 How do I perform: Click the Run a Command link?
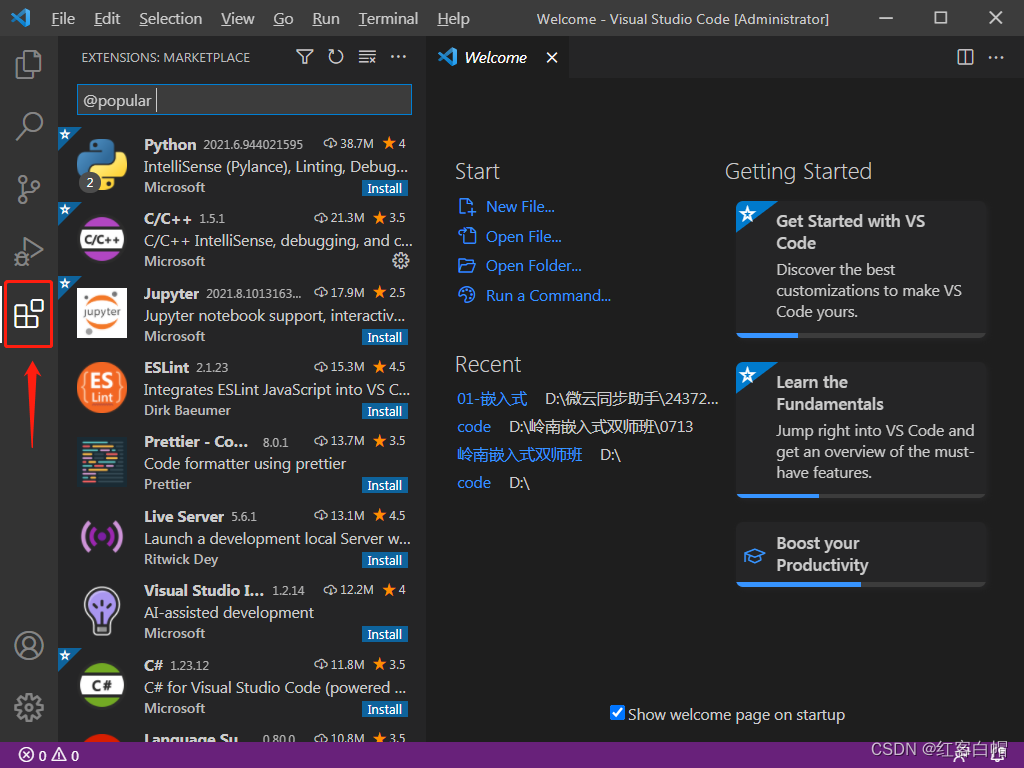(x=548, y=296)
